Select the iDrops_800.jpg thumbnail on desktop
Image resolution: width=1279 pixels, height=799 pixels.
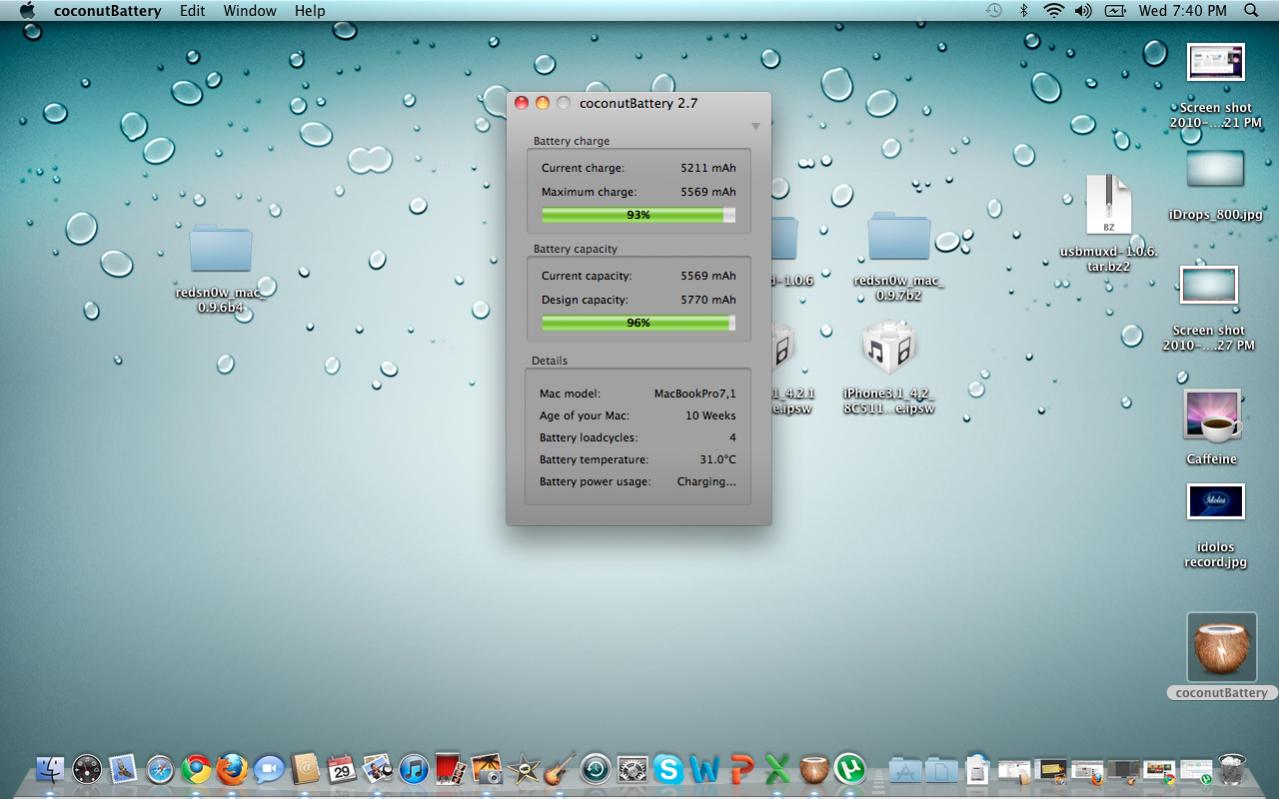[x=1215, y=169]
